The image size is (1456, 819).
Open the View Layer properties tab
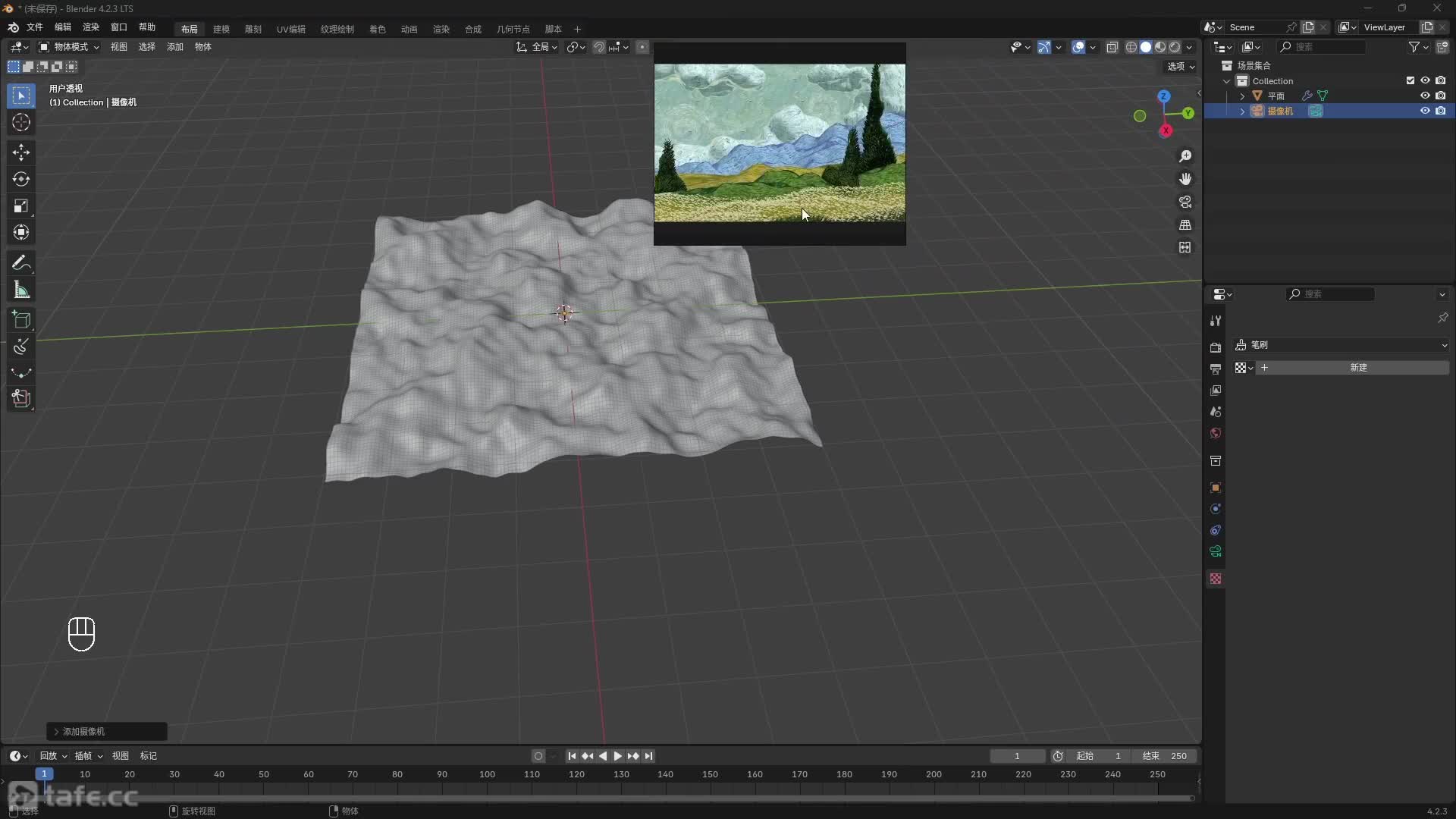click(1216, 390)
